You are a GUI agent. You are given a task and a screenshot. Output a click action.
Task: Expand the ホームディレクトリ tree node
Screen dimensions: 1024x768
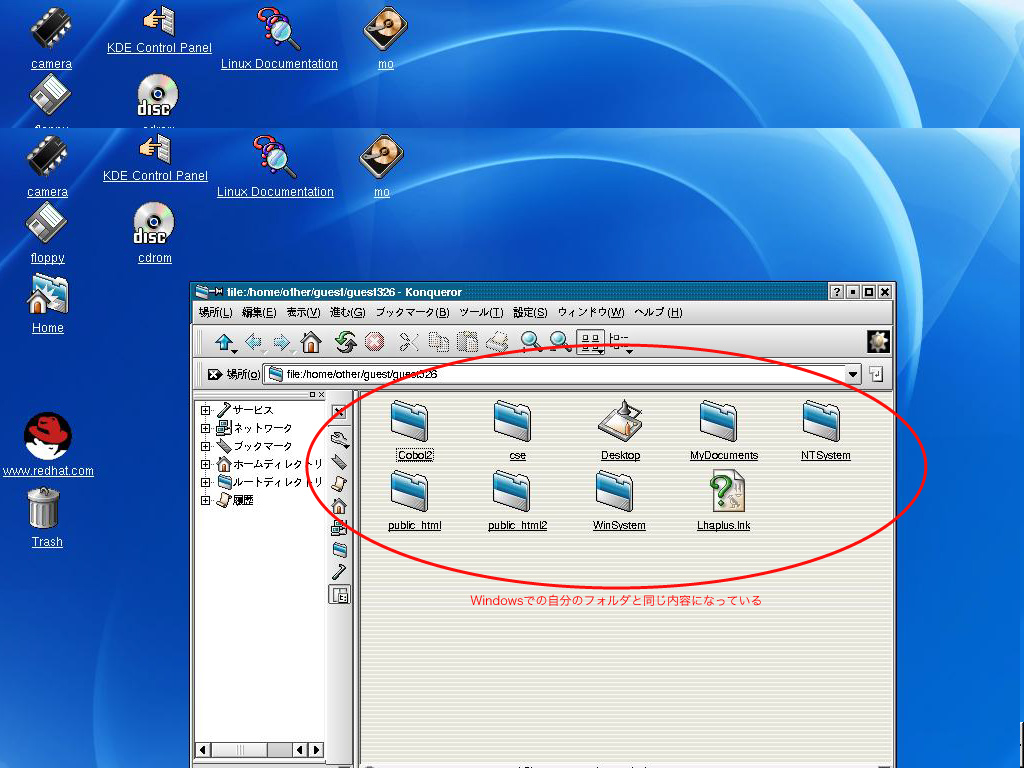206,464
